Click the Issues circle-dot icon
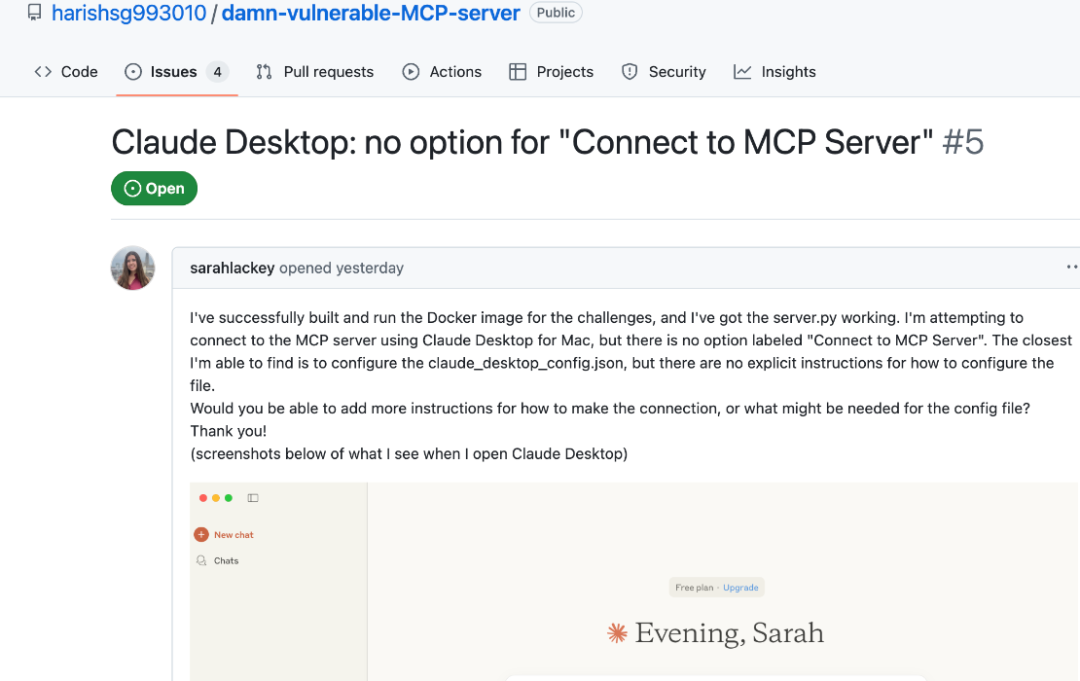The width and height of the screenshot is (1080, 681). [x=133, y=72]
